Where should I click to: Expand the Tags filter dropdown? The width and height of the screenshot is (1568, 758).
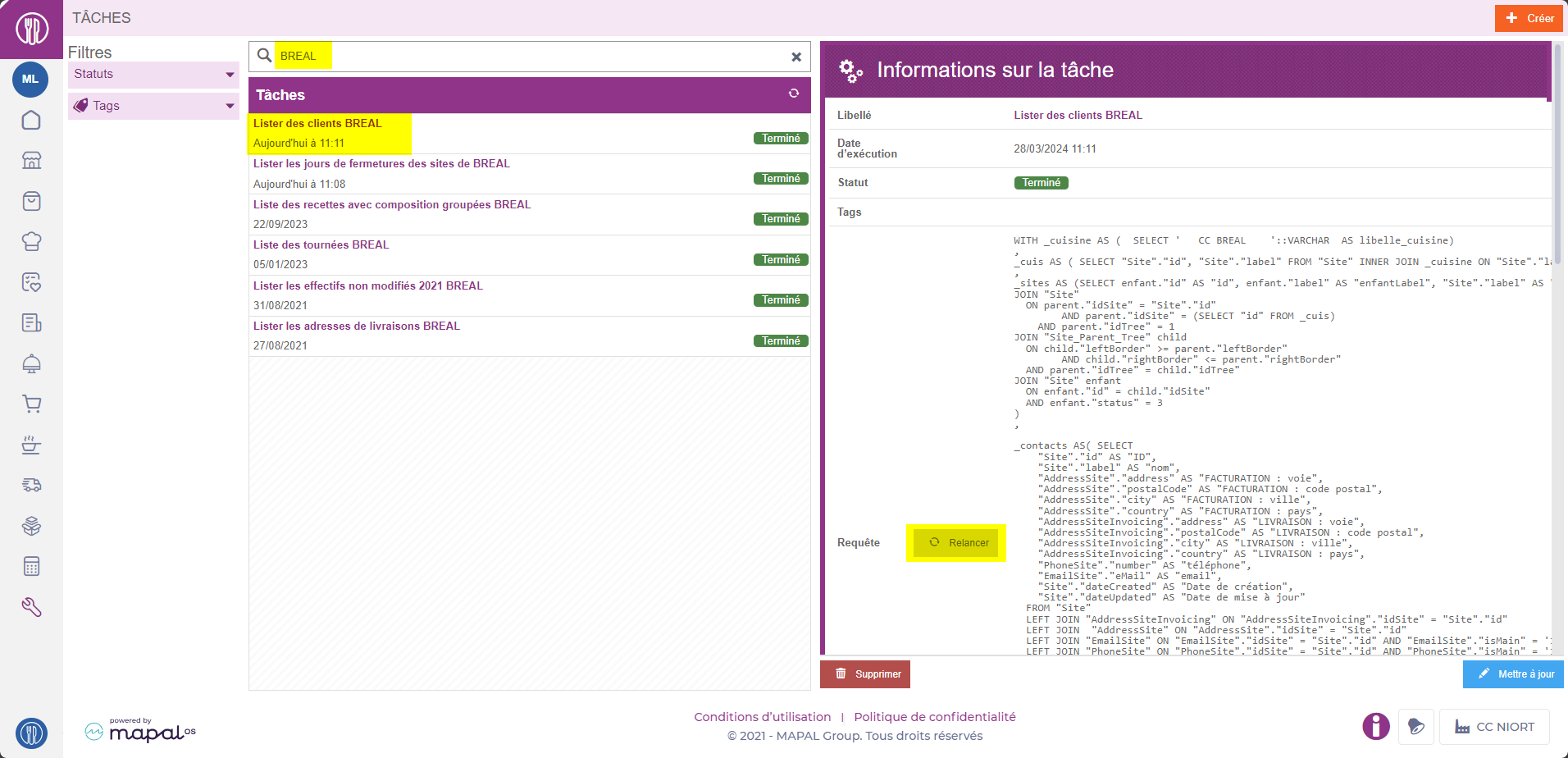pyautogui.click(x=153, y=106)
